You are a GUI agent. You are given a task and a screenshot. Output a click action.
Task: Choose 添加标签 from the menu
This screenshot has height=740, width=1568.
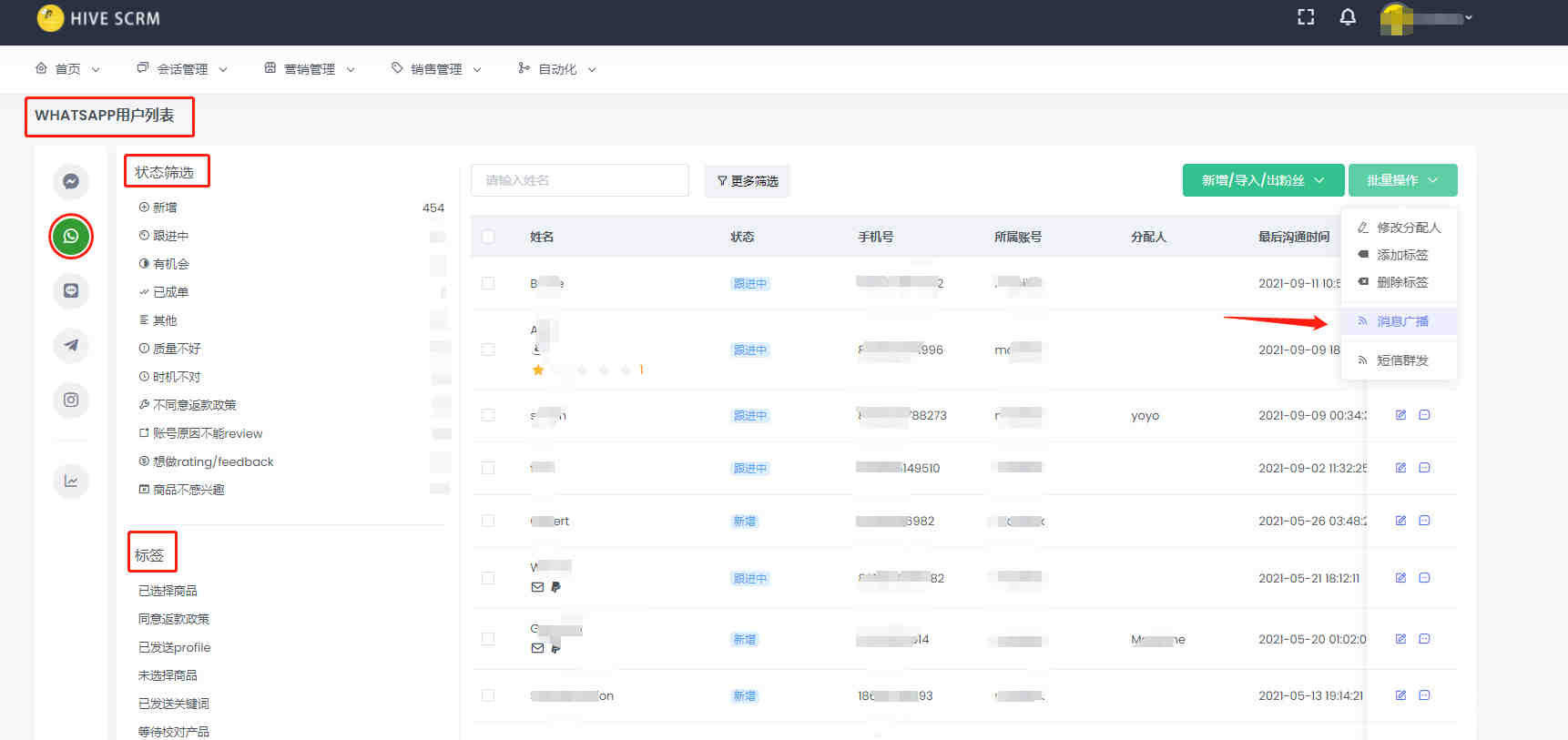pyautogui.click(x=1399, y=255)
